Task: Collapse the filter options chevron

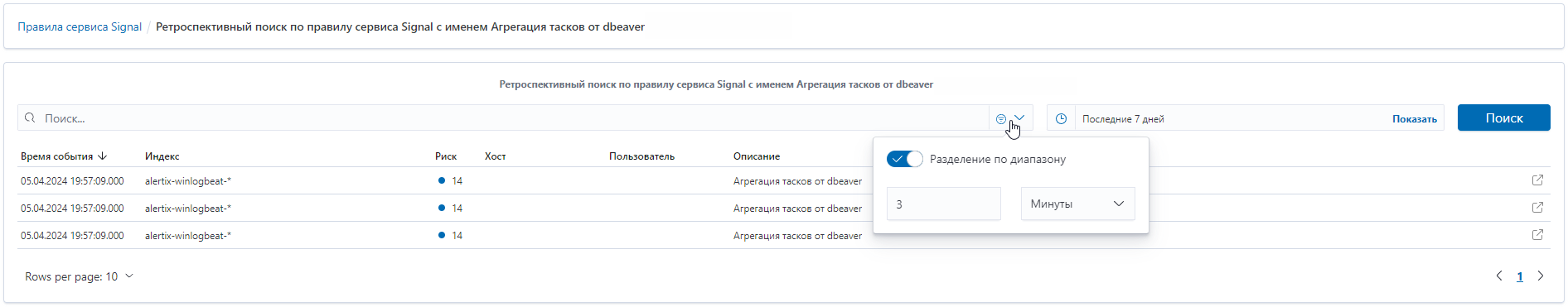Action: [1019, 118]
